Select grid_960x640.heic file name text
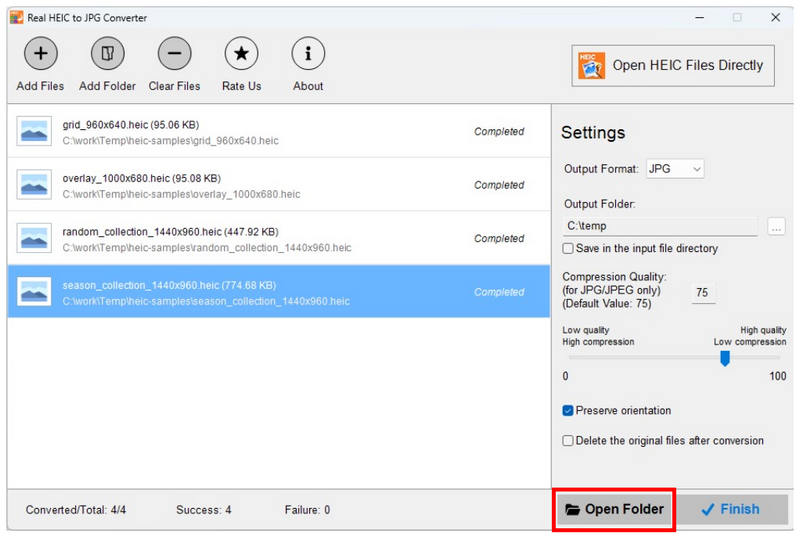800x537 pixels. [x=131, y=125]
